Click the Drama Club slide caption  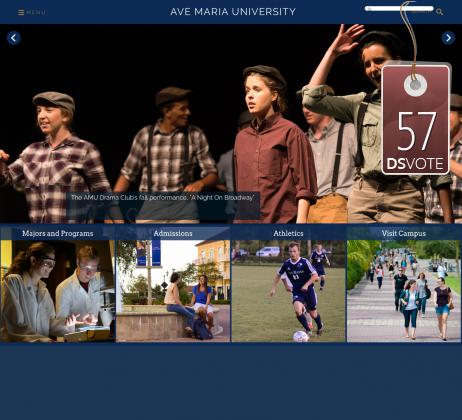[x=163, y=198]
